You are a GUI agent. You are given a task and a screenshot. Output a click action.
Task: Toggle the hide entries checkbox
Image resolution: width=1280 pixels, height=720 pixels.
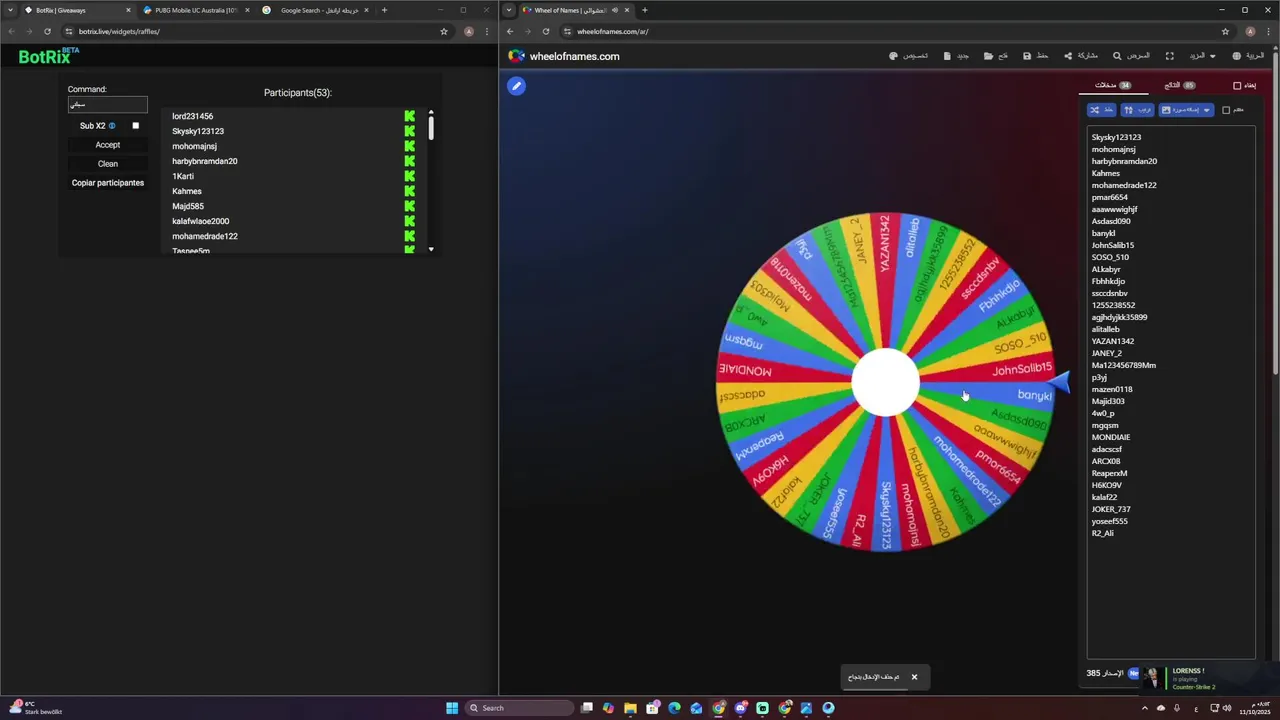coord(1237,86)
